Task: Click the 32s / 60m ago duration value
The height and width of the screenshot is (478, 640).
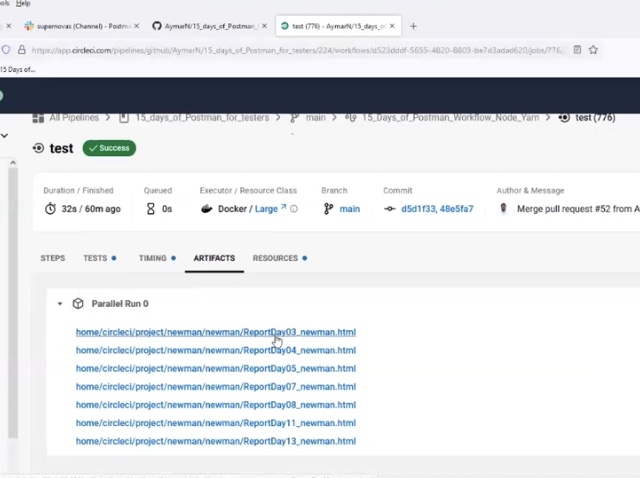Action: click(91, 209)
